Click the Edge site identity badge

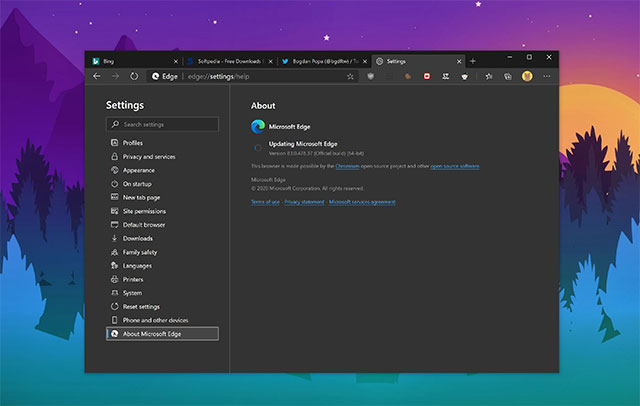point(164,76)
